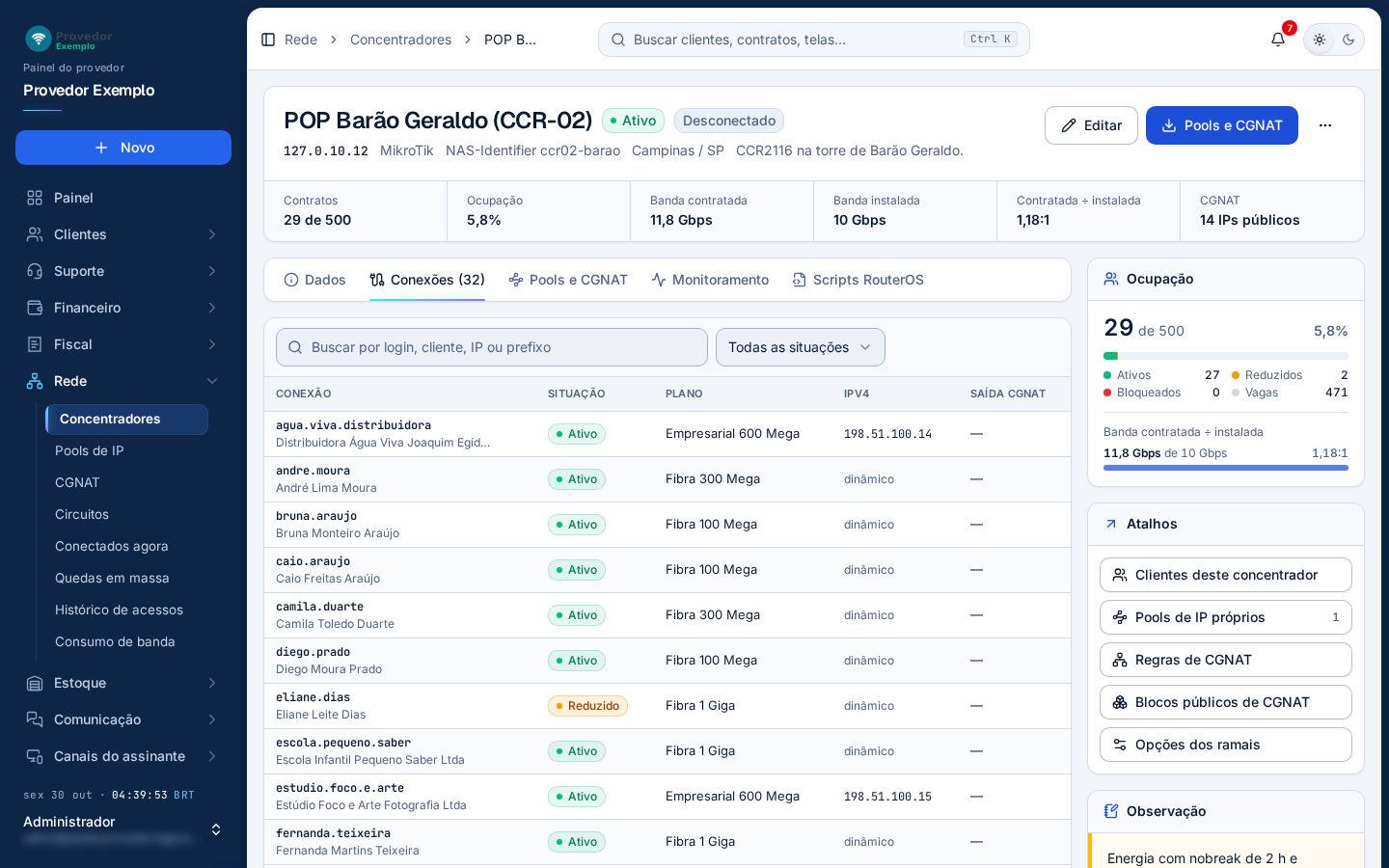Click the Novo button

pos(123,148)
